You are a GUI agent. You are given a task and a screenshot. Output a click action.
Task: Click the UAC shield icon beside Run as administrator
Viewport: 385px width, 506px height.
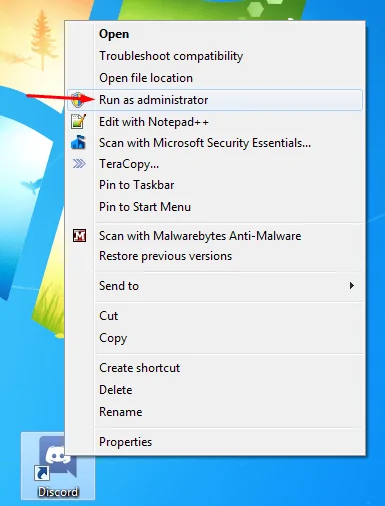coord(78,100)
